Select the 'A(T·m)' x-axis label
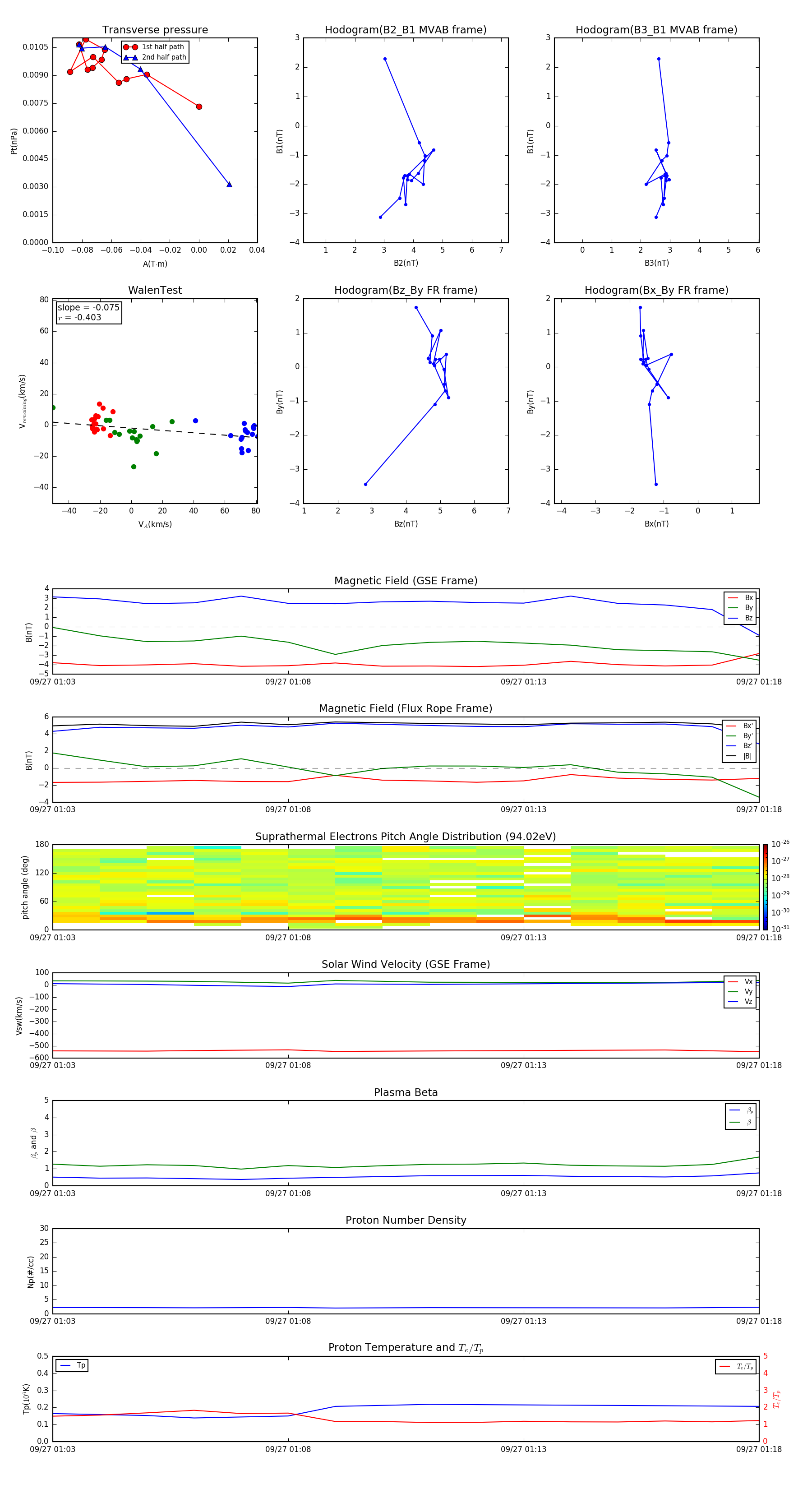 coord(155,264)
